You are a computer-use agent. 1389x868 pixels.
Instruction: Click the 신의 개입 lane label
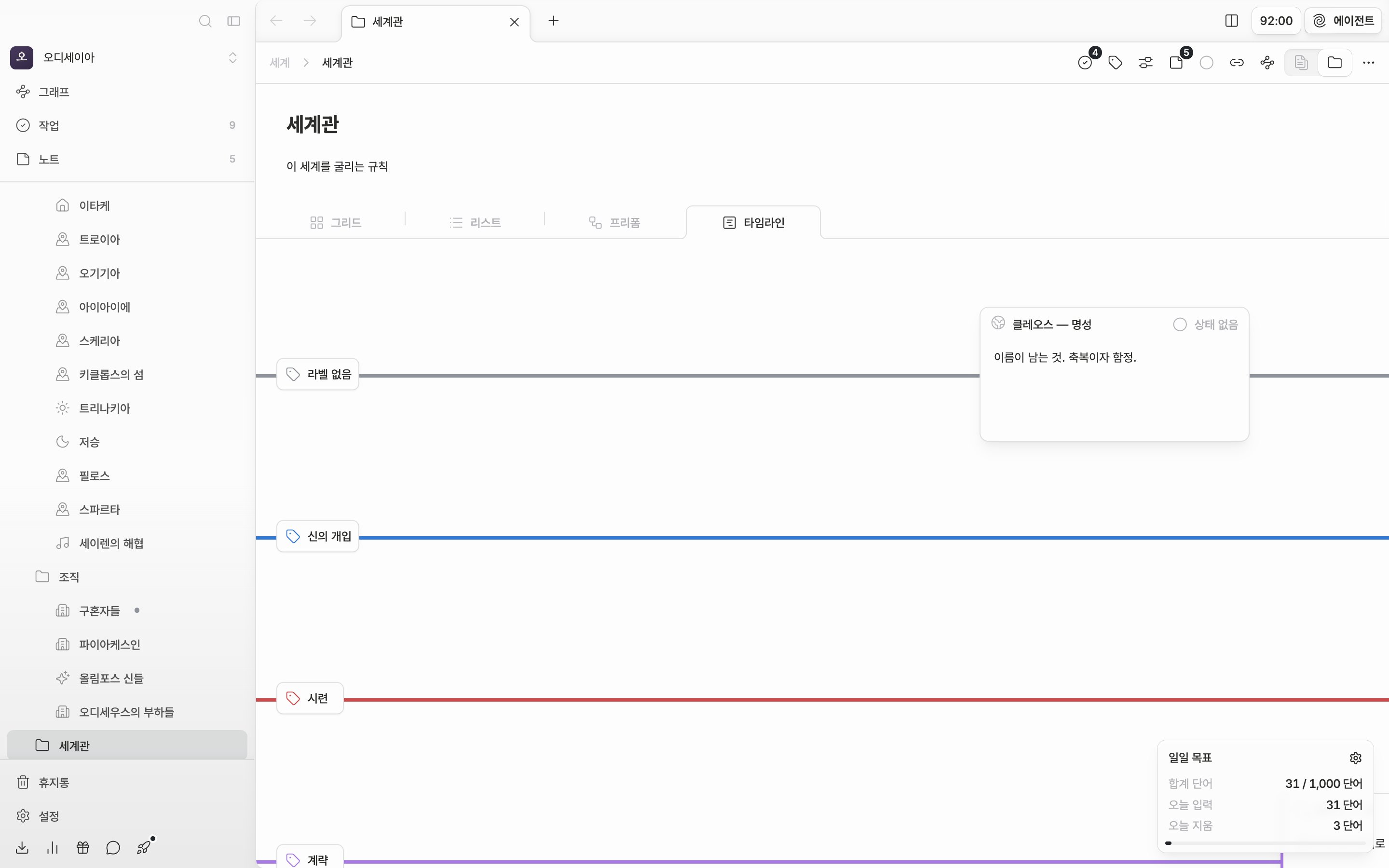(318, 536)
